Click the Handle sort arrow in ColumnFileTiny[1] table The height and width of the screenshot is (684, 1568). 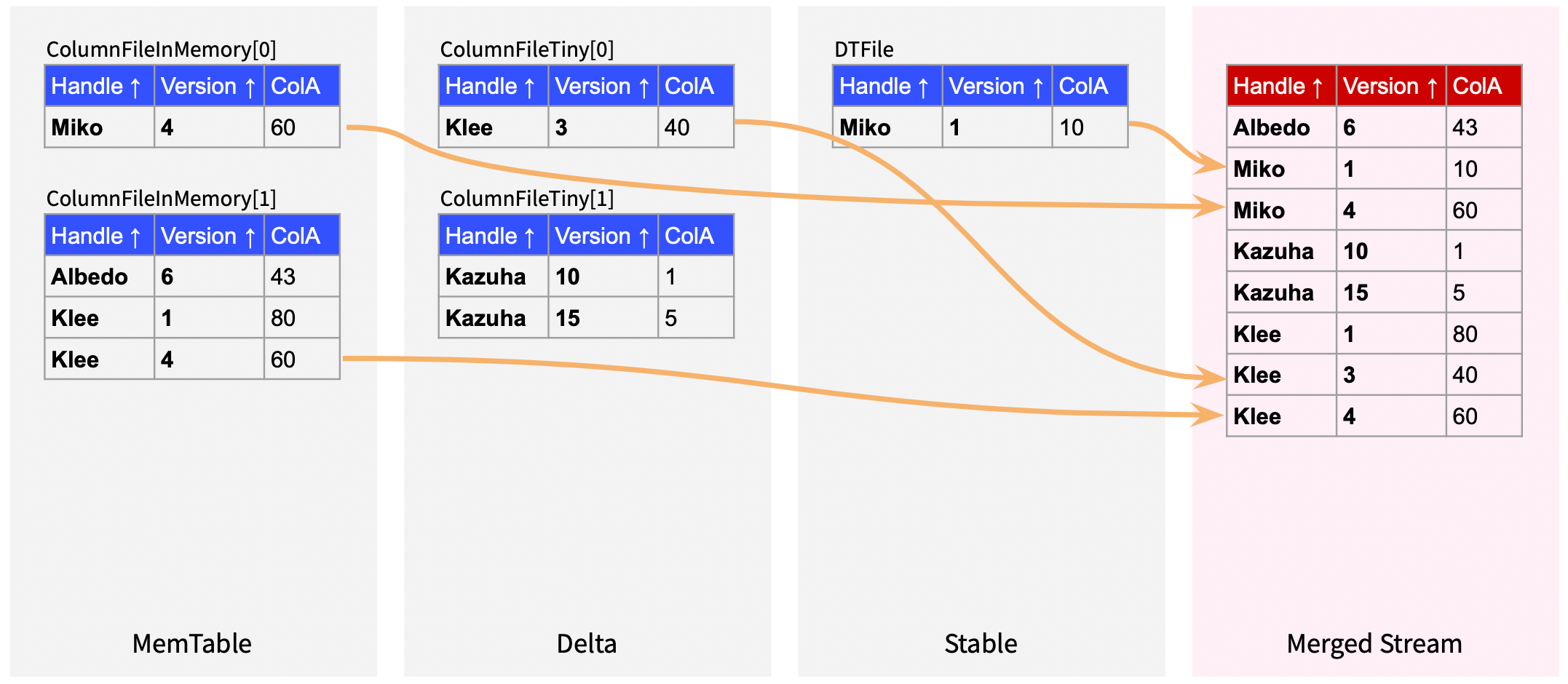point(529,236)
